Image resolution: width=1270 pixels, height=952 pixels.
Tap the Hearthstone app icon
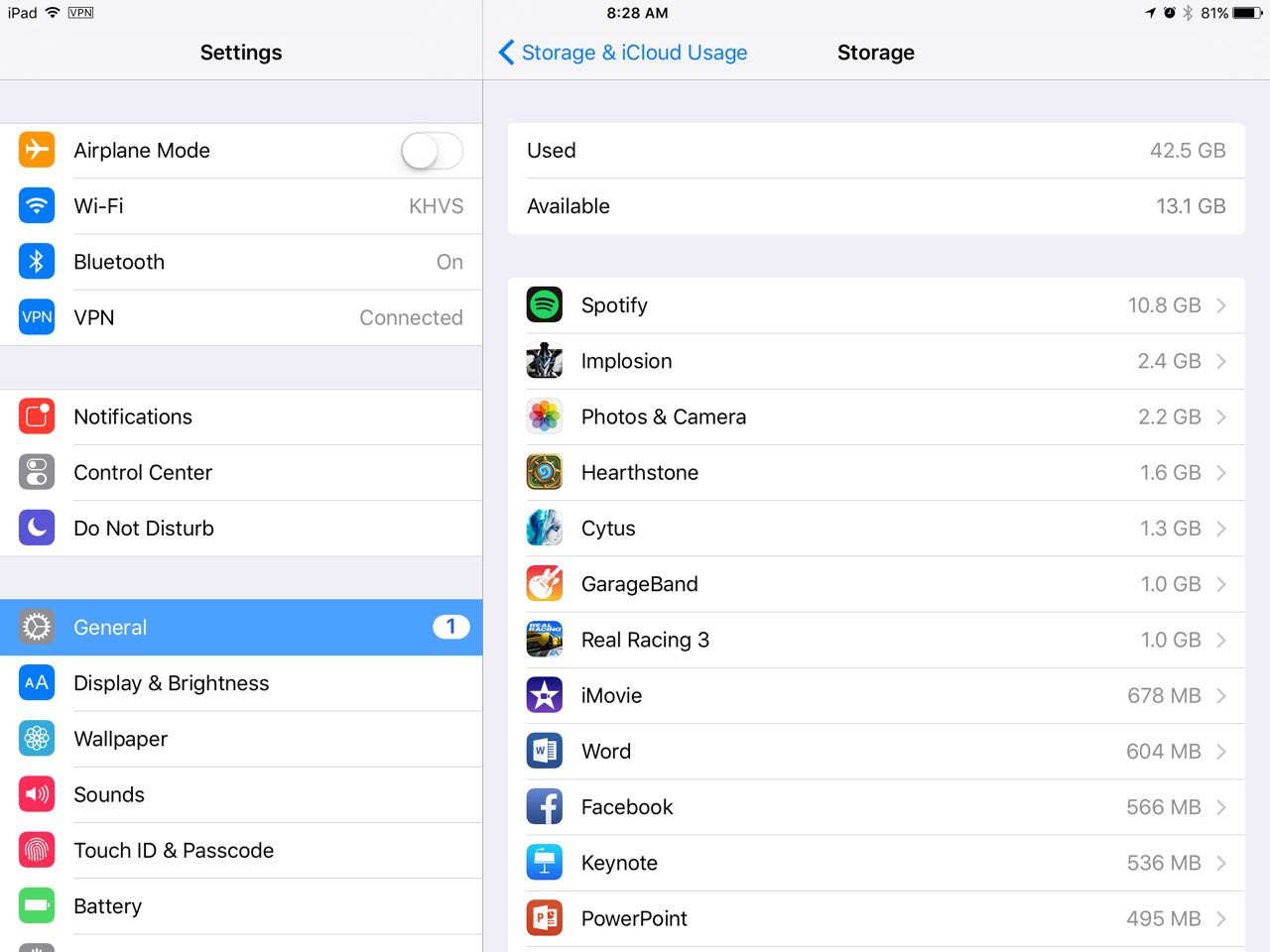(545, 472)
